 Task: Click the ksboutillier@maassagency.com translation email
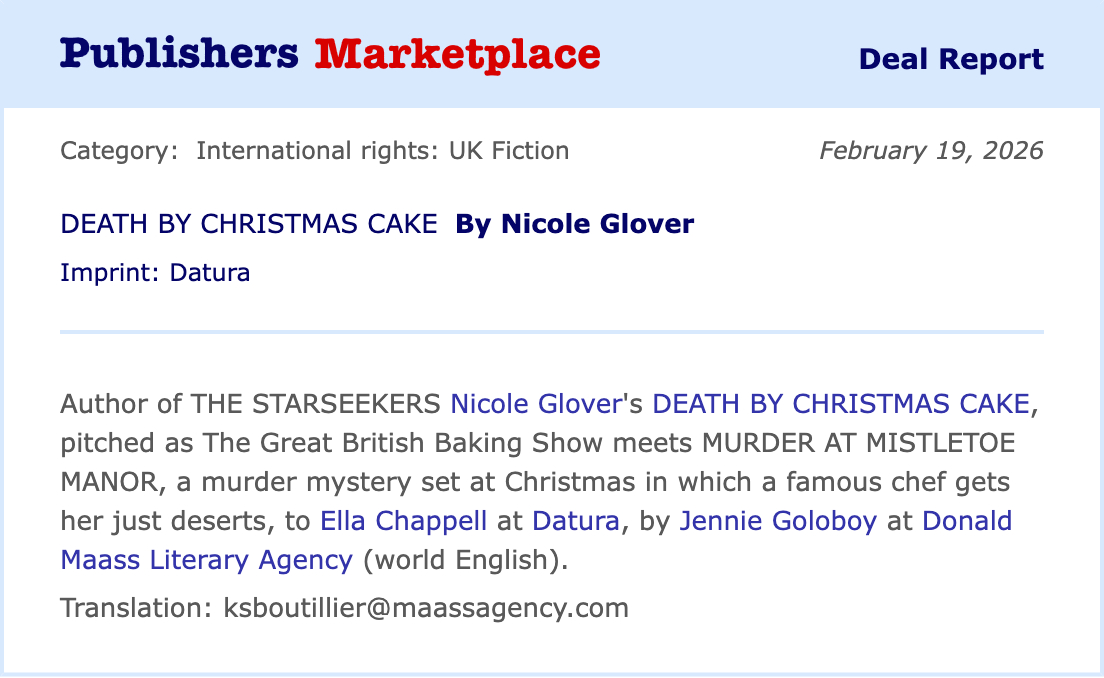425,607
